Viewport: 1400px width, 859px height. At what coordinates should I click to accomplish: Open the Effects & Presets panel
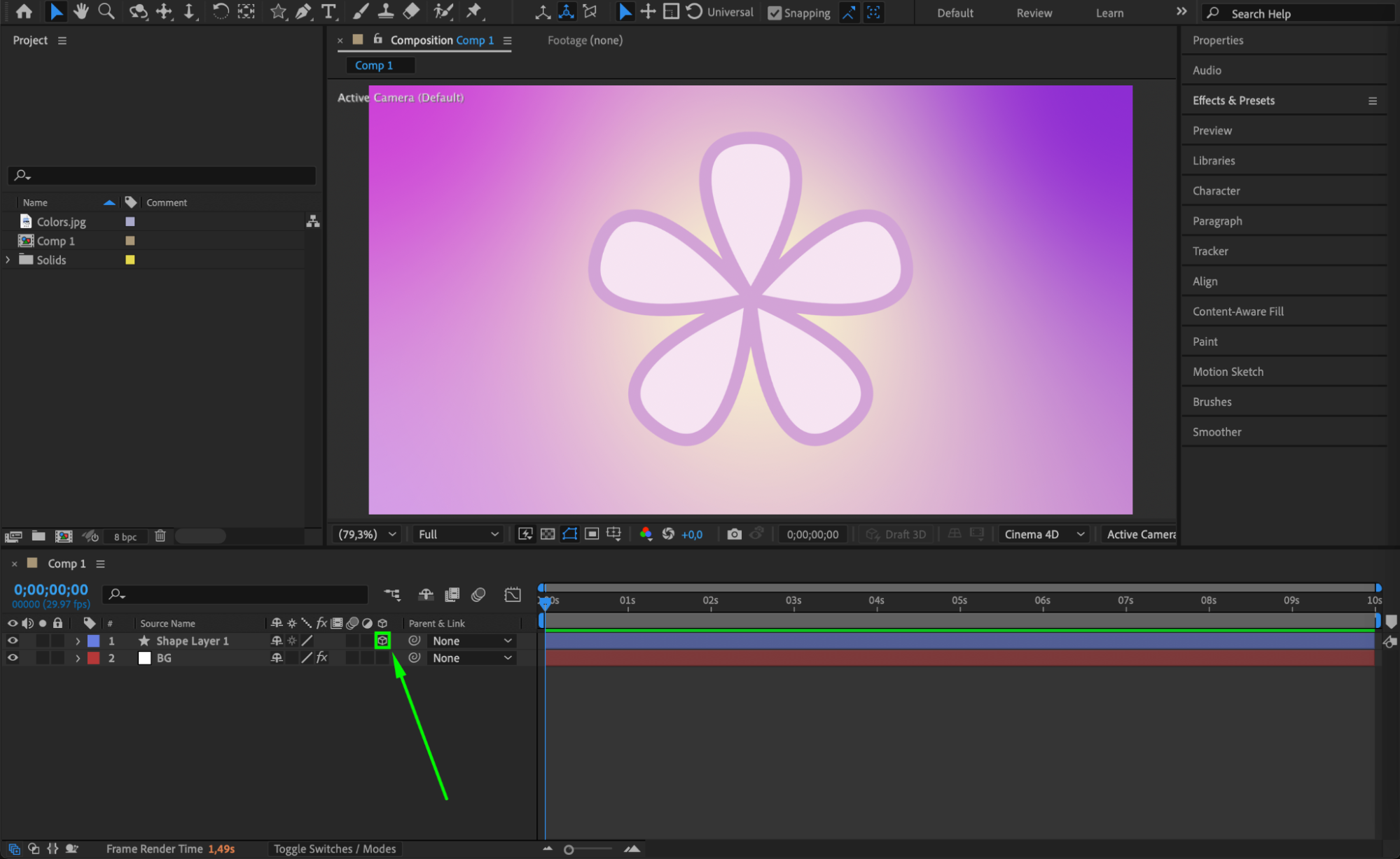tap(1233, 100)
